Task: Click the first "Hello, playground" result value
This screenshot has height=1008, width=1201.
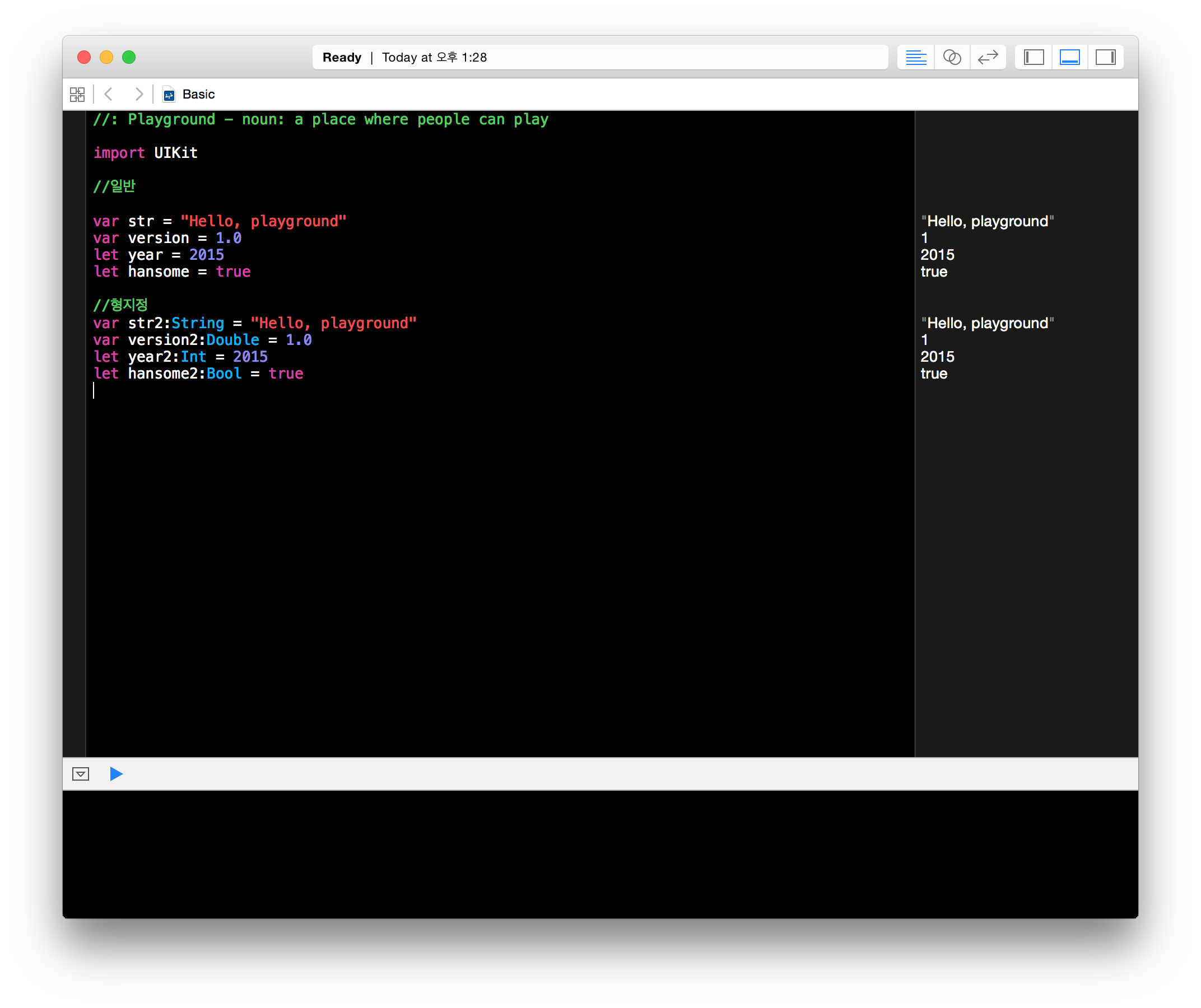Action: click(x=987, y=221)
